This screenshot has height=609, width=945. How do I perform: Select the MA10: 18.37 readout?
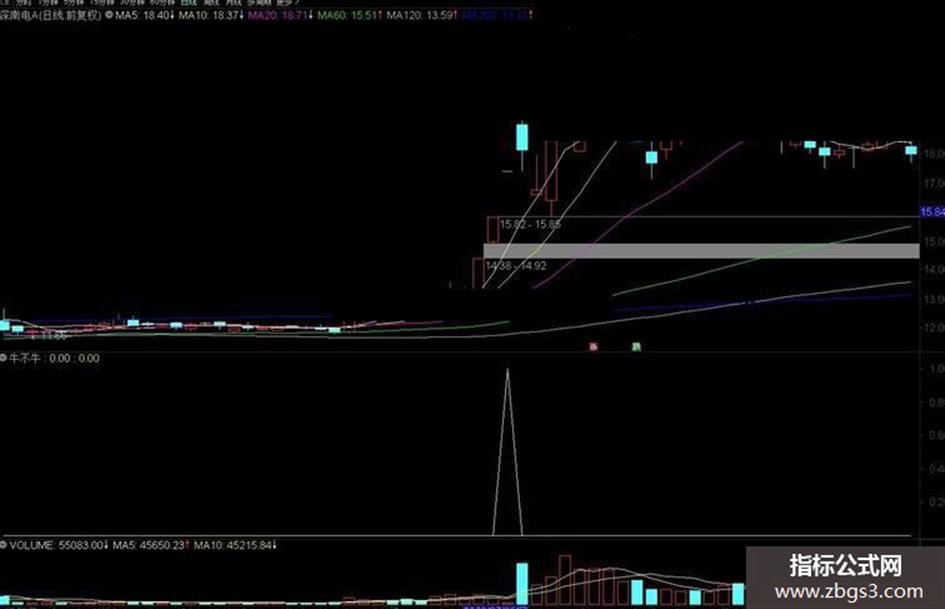(x=211, y=15)
